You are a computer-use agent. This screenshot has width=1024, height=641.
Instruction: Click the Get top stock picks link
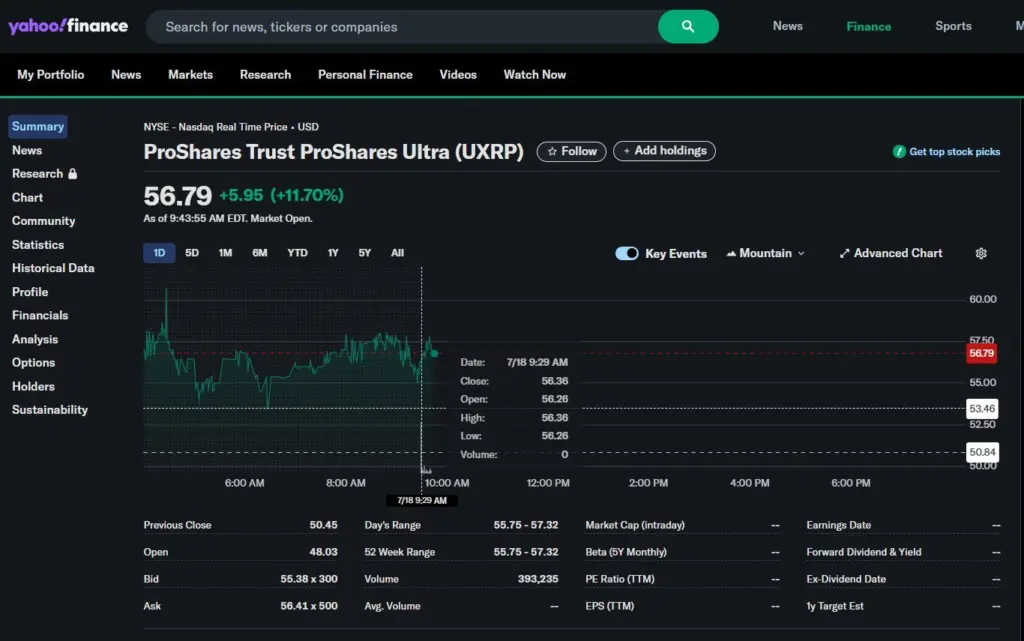[x=954, y=152]
